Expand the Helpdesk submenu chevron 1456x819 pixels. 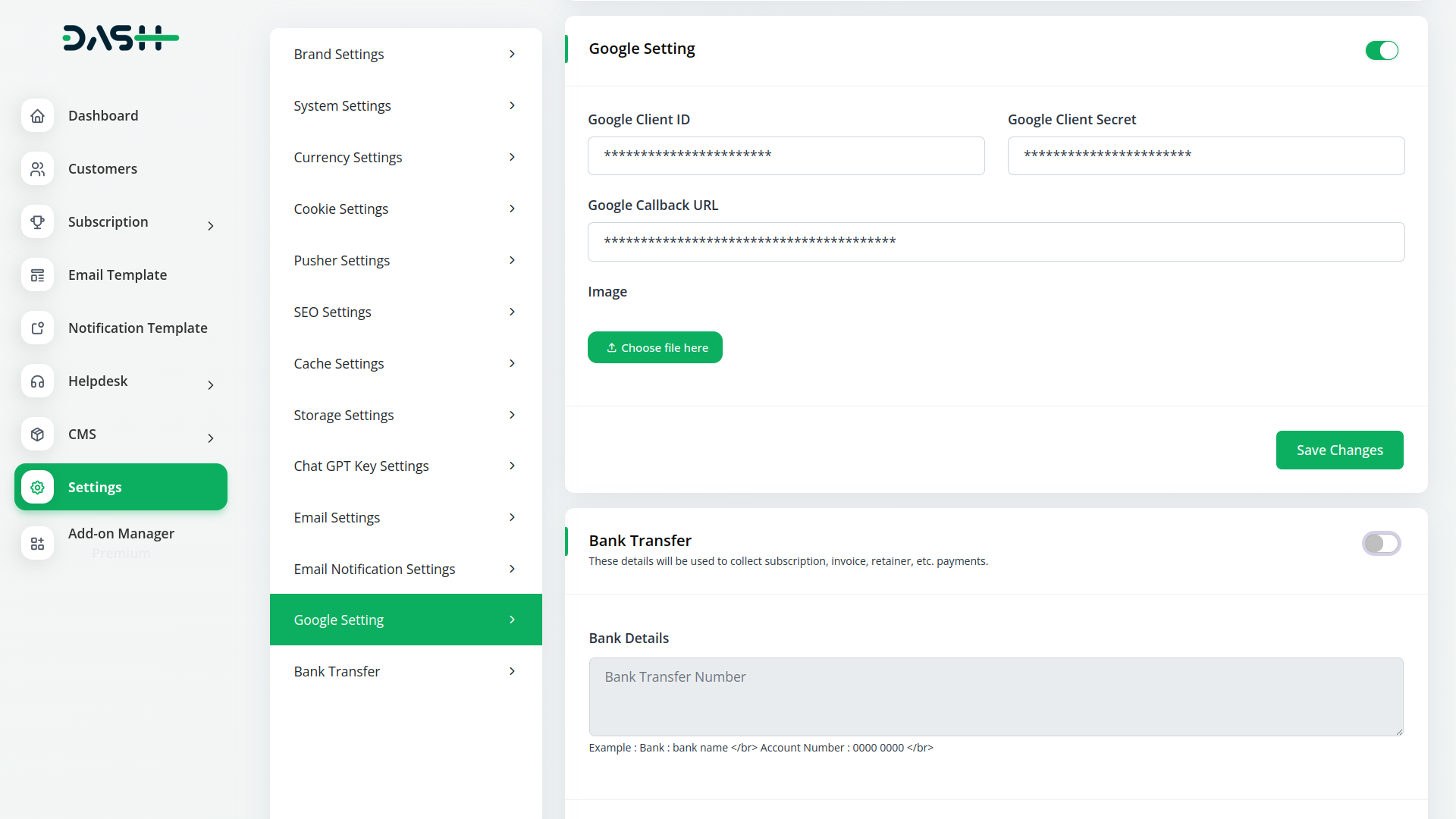(211, 385)
